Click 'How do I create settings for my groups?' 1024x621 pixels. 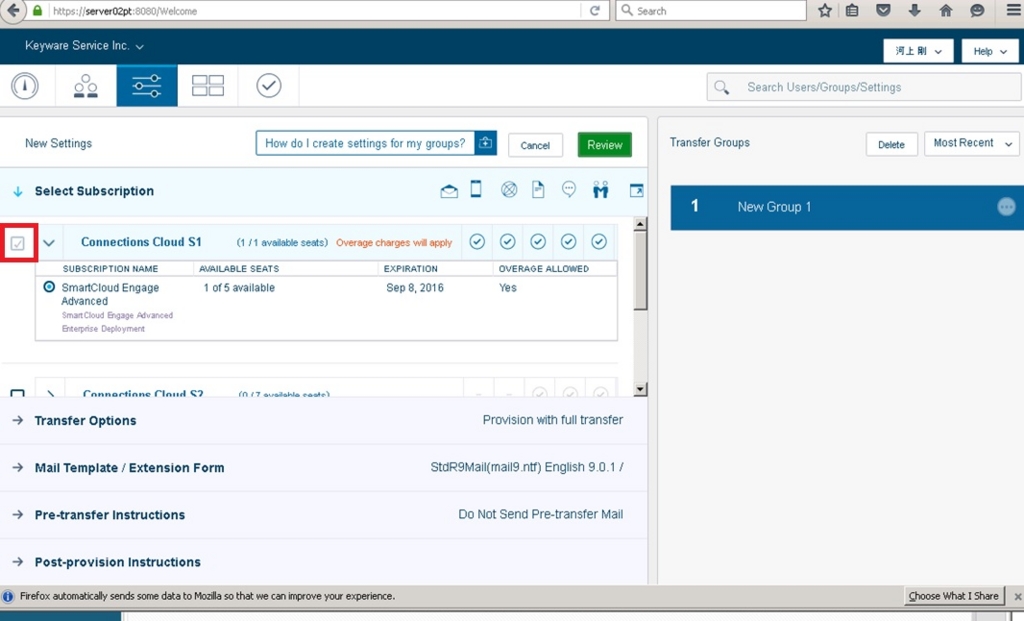[365, 143]
